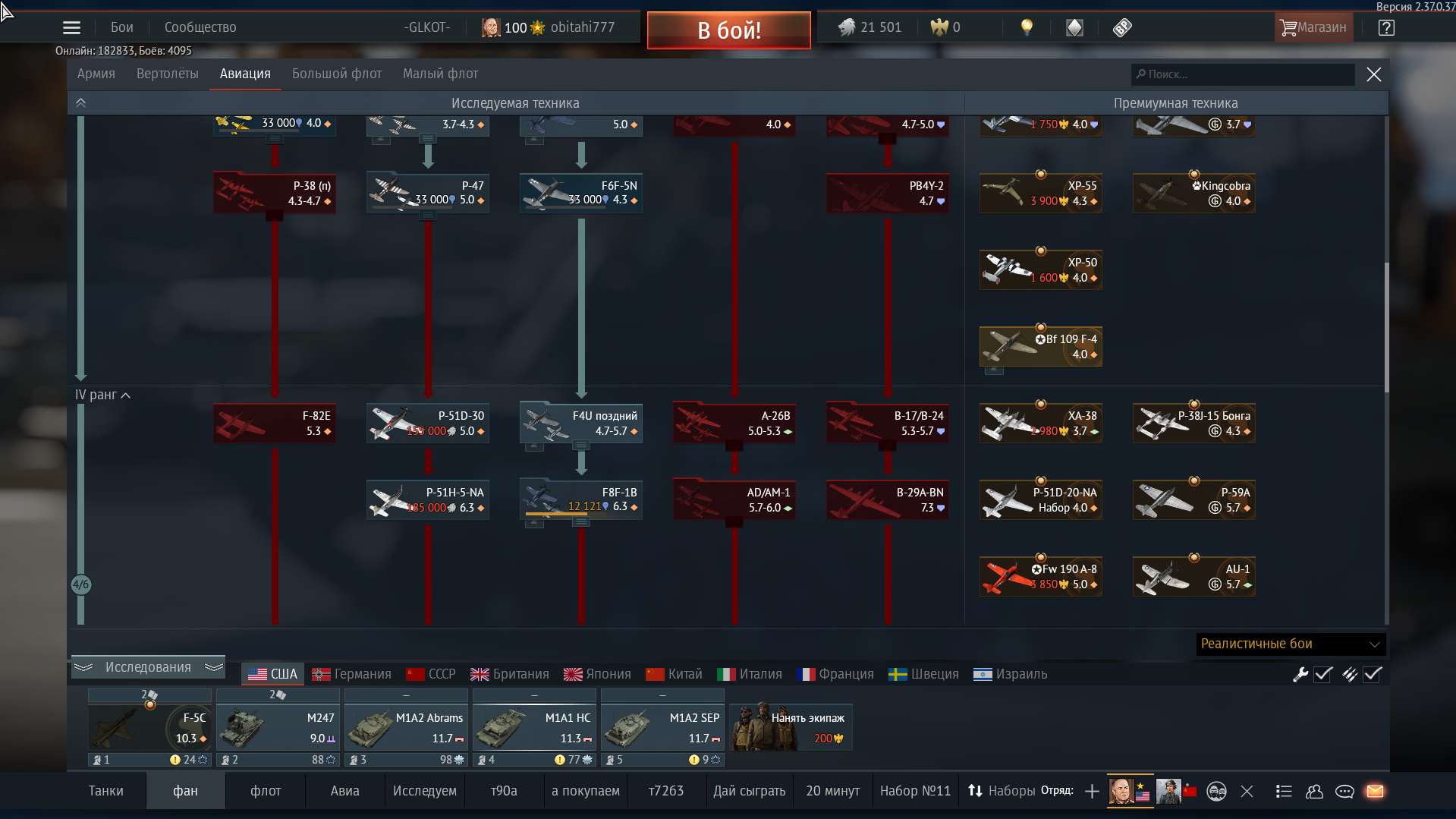The width and height of the screenshot is (1456, 819).
Task: Open the friends icon in bottom bar
Action: [1314, 792]
